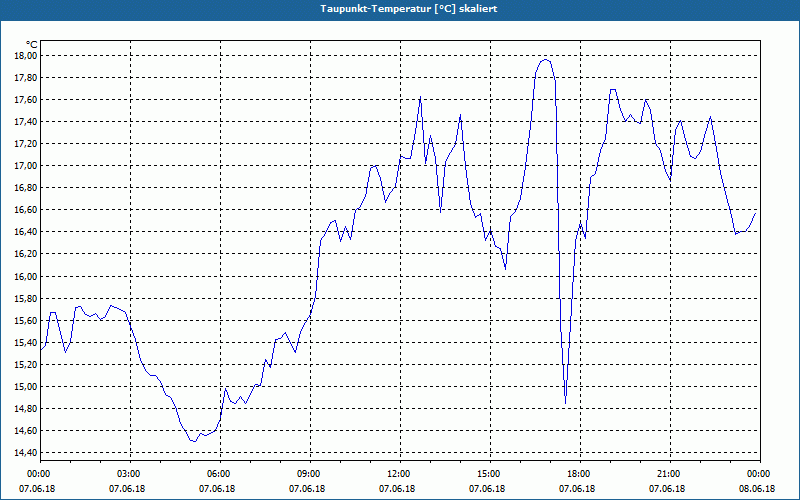Click the 16,60 y-axis label
Image resolution: width=800 pixels, height=500 pixels.
[27, 210]
